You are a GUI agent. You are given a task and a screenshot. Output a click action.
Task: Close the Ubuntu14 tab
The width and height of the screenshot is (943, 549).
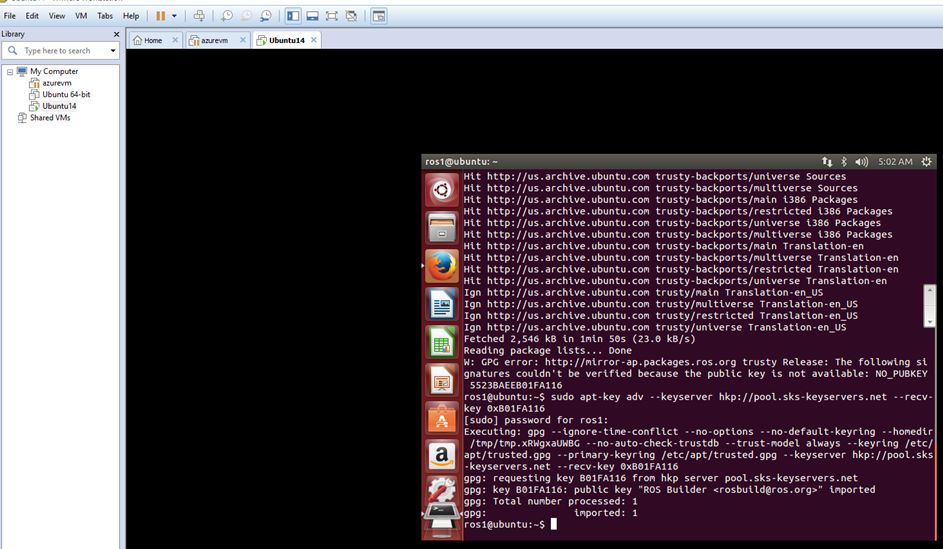click(x=313, y=40)
